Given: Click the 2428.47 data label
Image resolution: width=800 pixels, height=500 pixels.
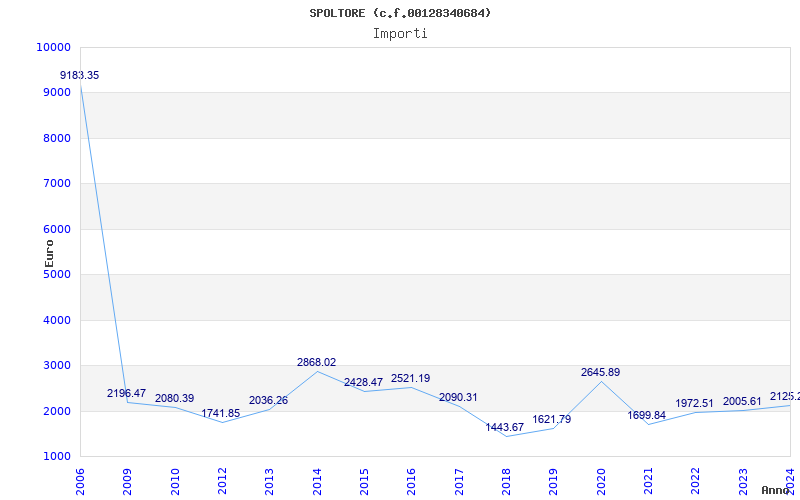Looking at the screenshot, I should point(363,382).
